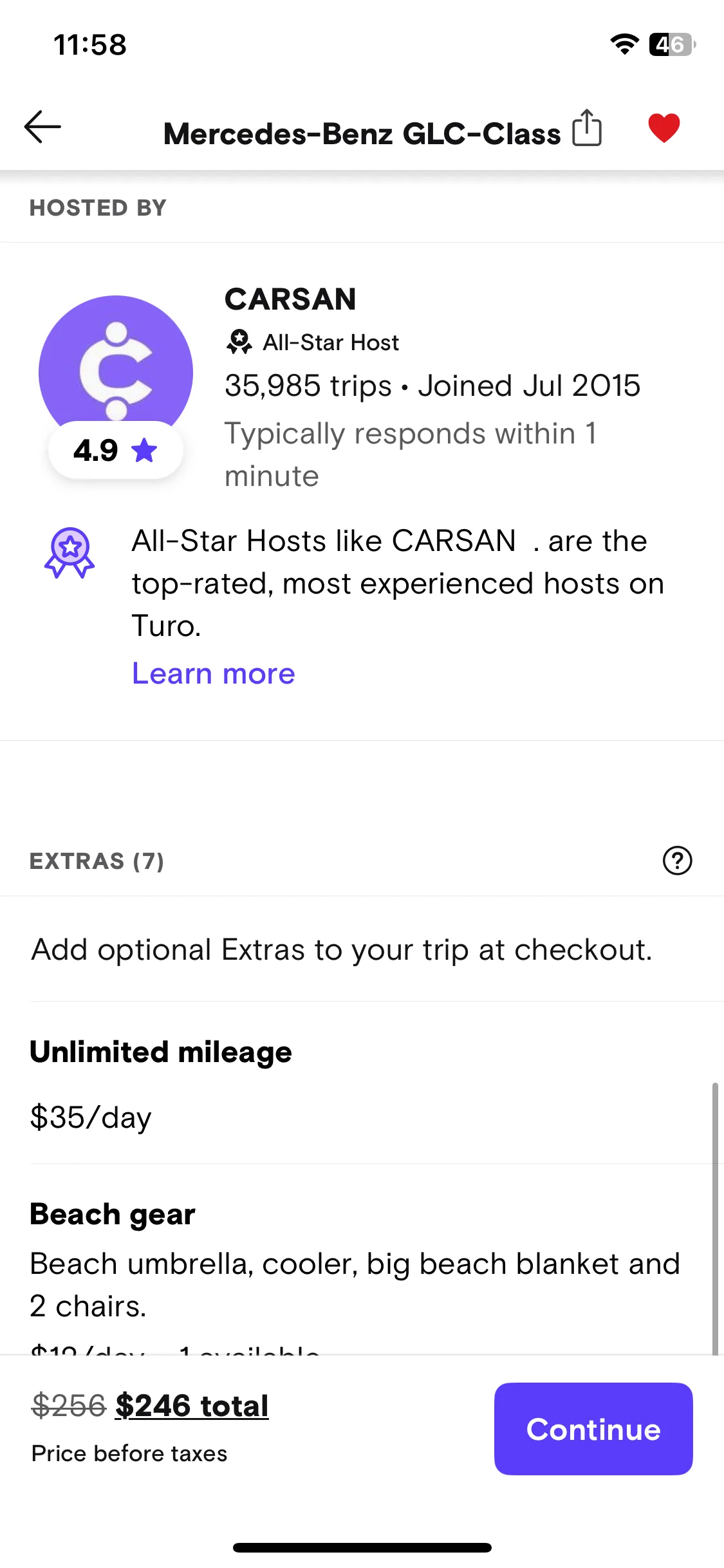Click the vertical scrollbar on extras list

(x=715, y=1218)
